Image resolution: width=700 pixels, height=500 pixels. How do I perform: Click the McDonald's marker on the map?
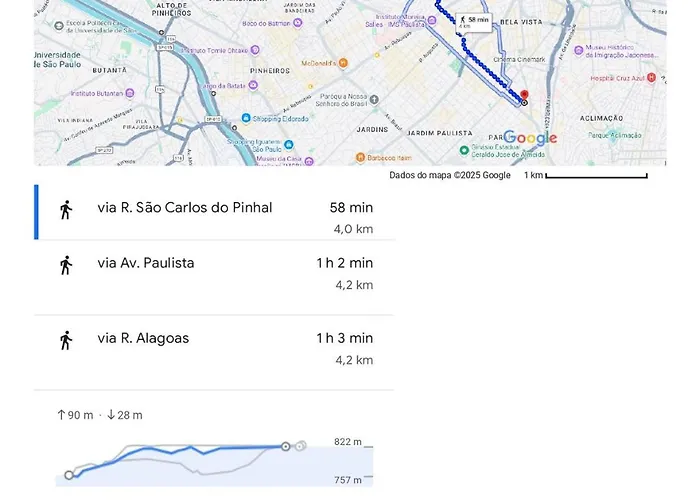[x=343, y=62]
